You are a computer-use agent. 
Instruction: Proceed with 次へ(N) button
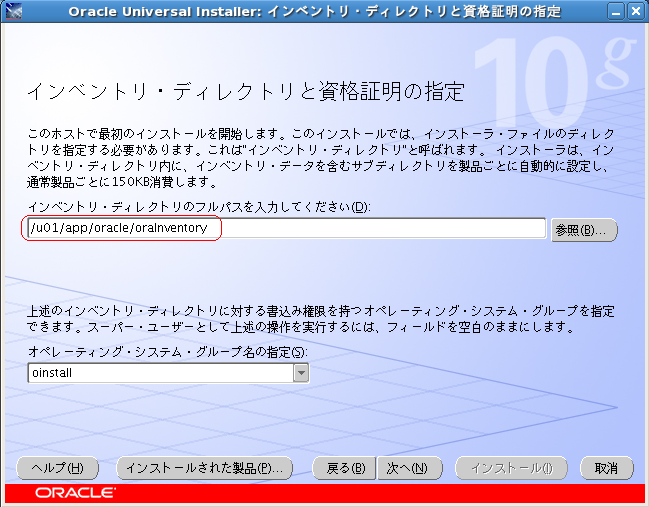pos(410,468)
